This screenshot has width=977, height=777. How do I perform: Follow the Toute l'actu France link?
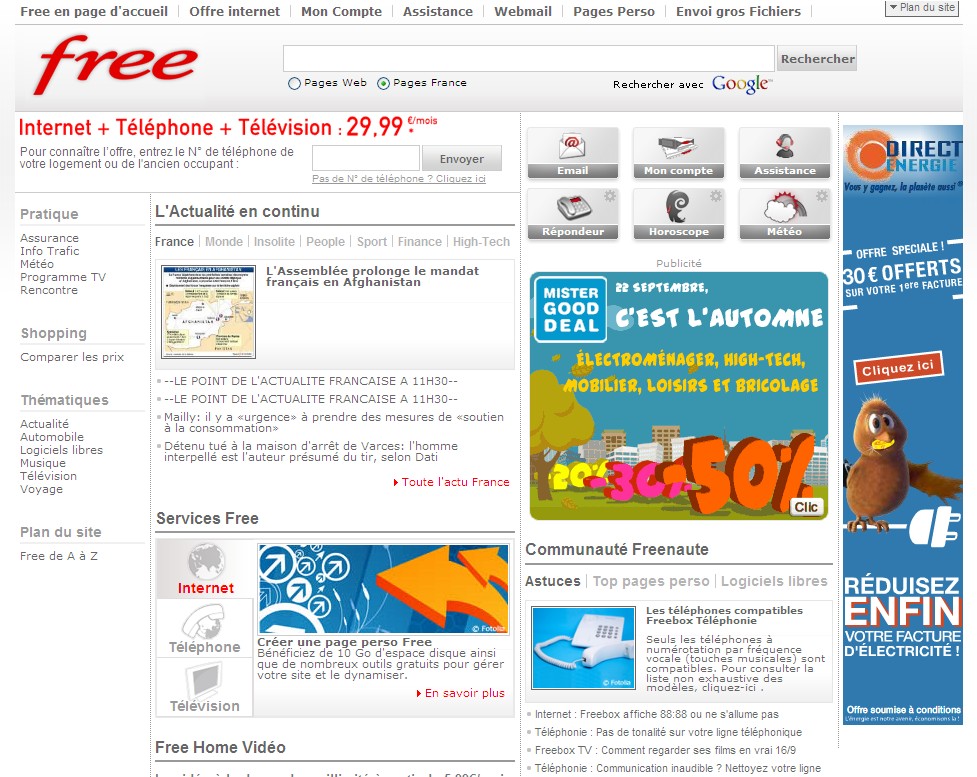coord(451,481)
